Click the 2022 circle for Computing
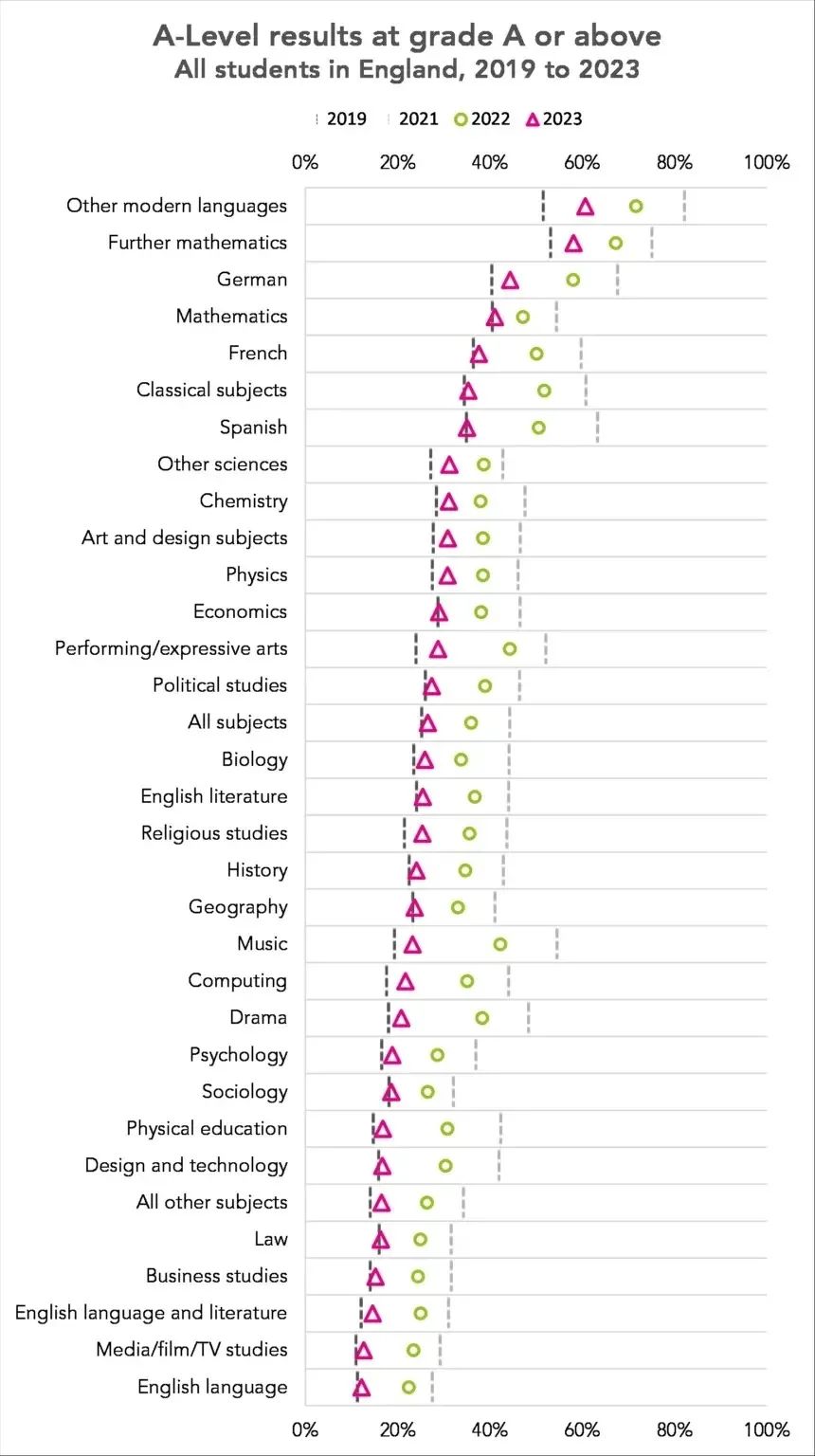 pyautogui.click(x=467, y=981)
